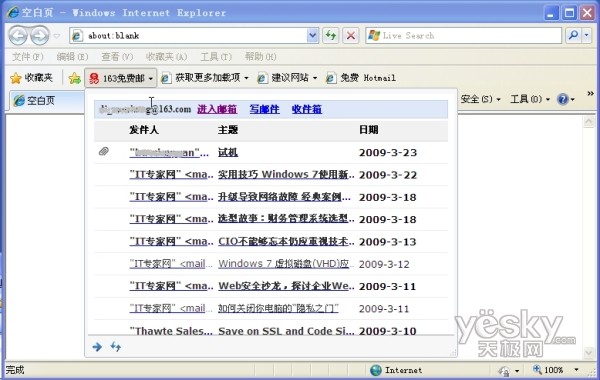Open the 查看(V) menu
Viewport: 600px width, 380px height.
[117, 57]
